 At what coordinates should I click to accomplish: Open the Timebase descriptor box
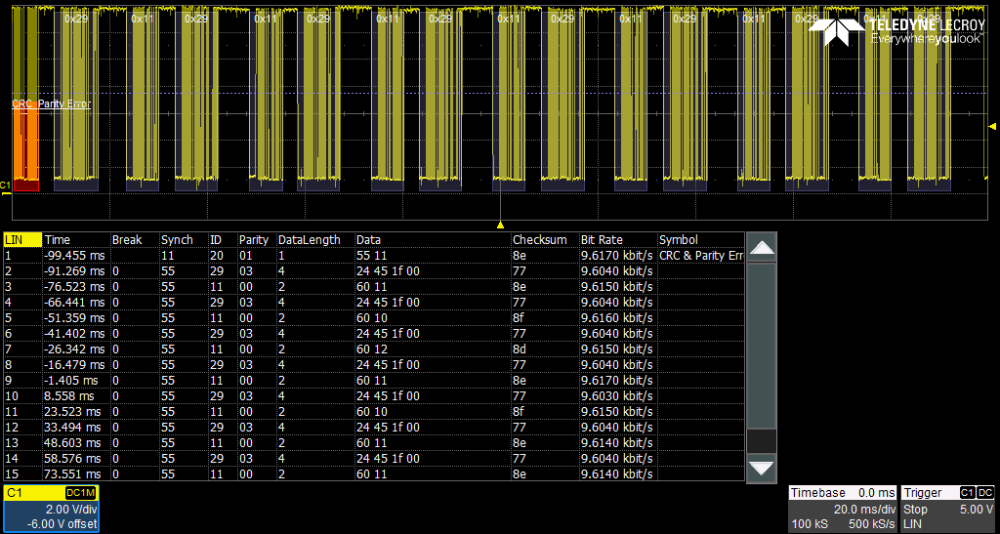pyautogui.click(x=842, y=509)
